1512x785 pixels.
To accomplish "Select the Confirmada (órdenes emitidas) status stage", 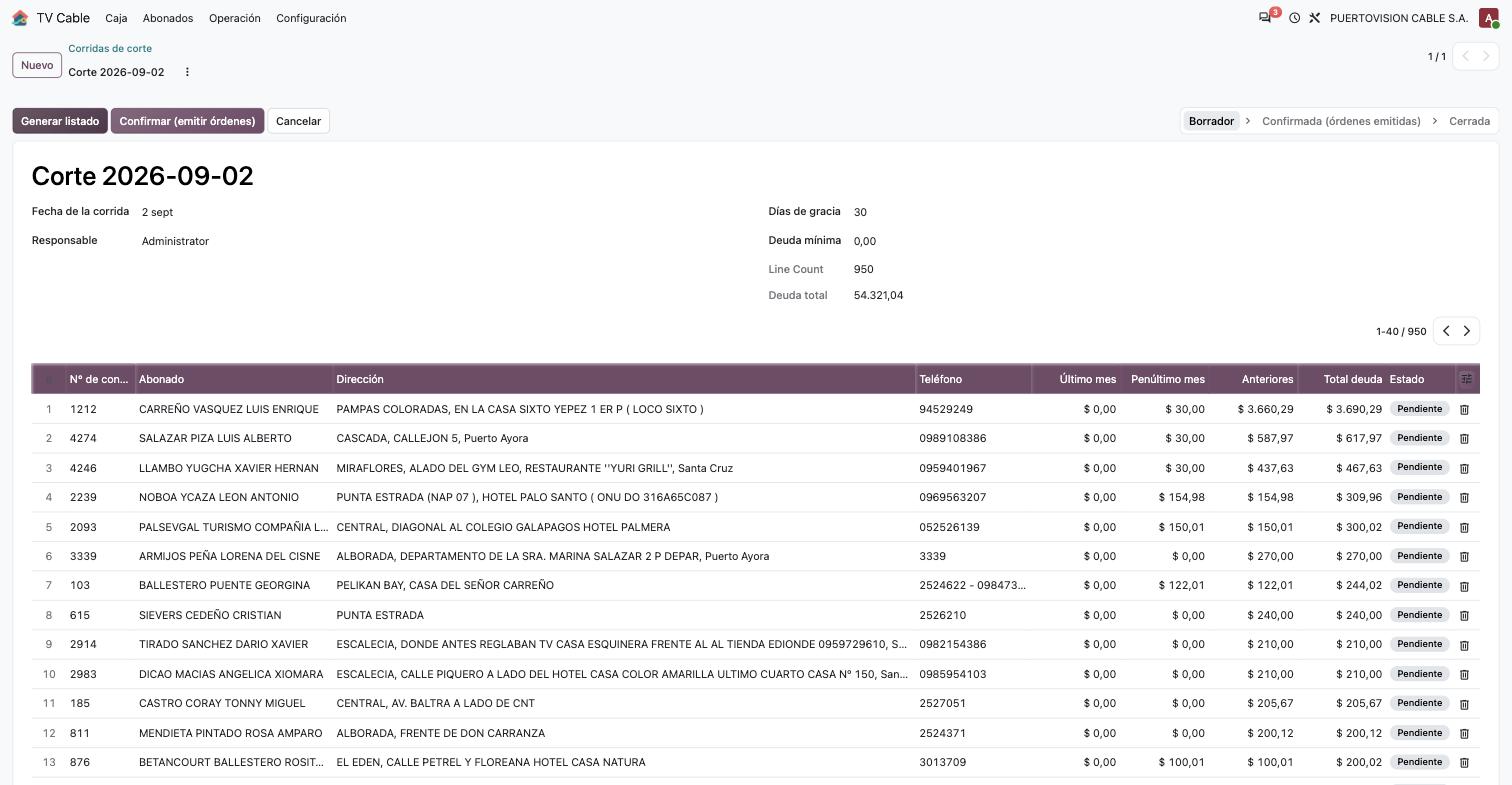I will [1341, 121].
